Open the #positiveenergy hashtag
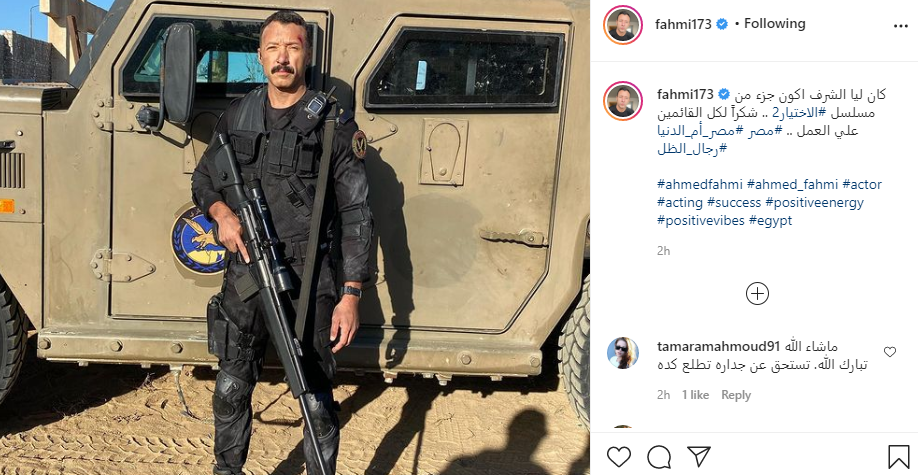Screen dimensions: 918x475 [x=814, y=203]
